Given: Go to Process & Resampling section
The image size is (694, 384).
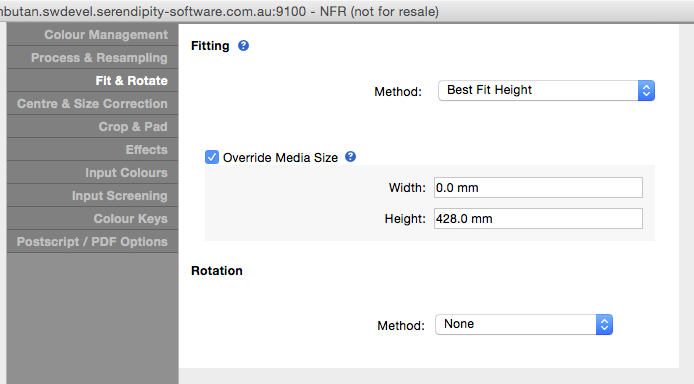Looking at the screenshot, I should coord(93,58).
